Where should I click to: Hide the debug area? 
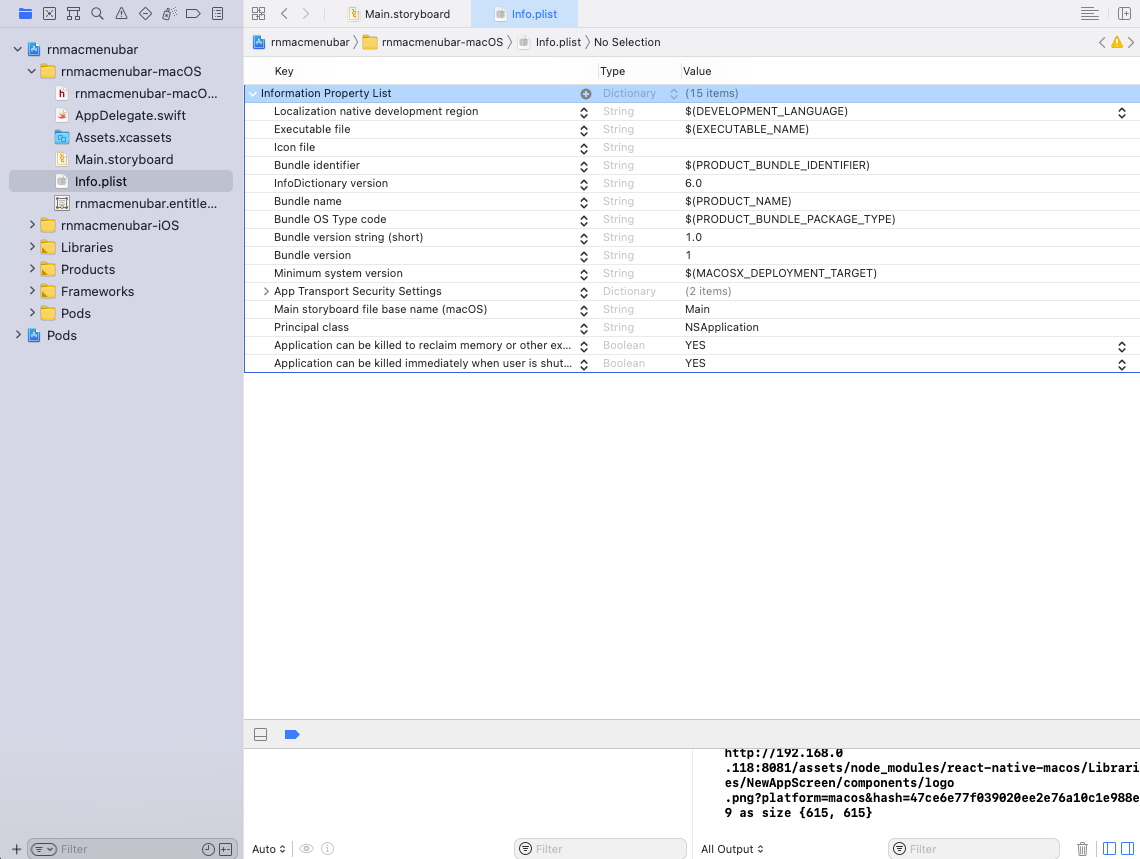click(260, 734)
